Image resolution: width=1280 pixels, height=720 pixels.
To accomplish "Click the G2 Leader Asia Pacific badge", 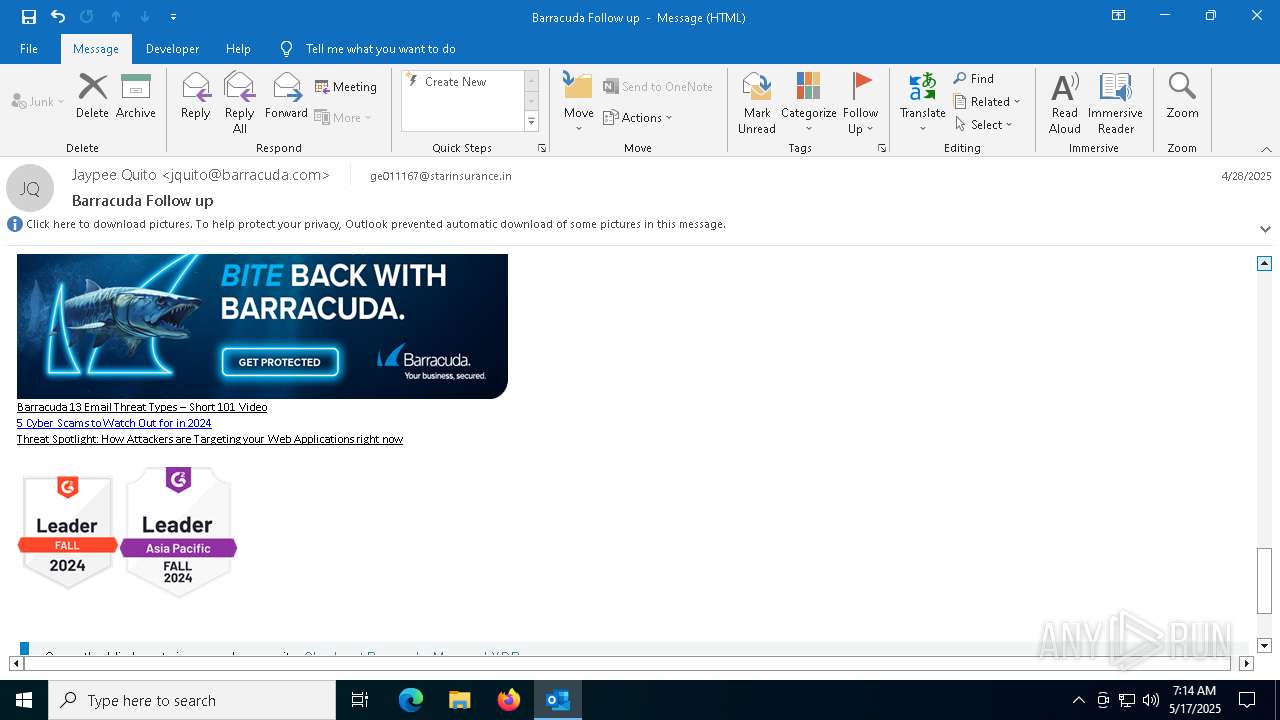I will pos(178,532).
